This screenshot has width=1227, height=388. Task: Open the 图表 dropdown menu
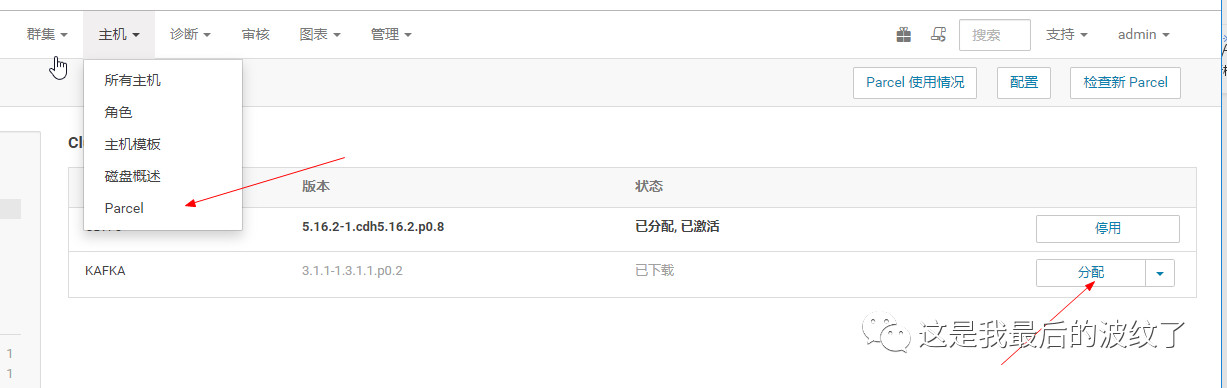pyautogui.click(x=320, y=34)
